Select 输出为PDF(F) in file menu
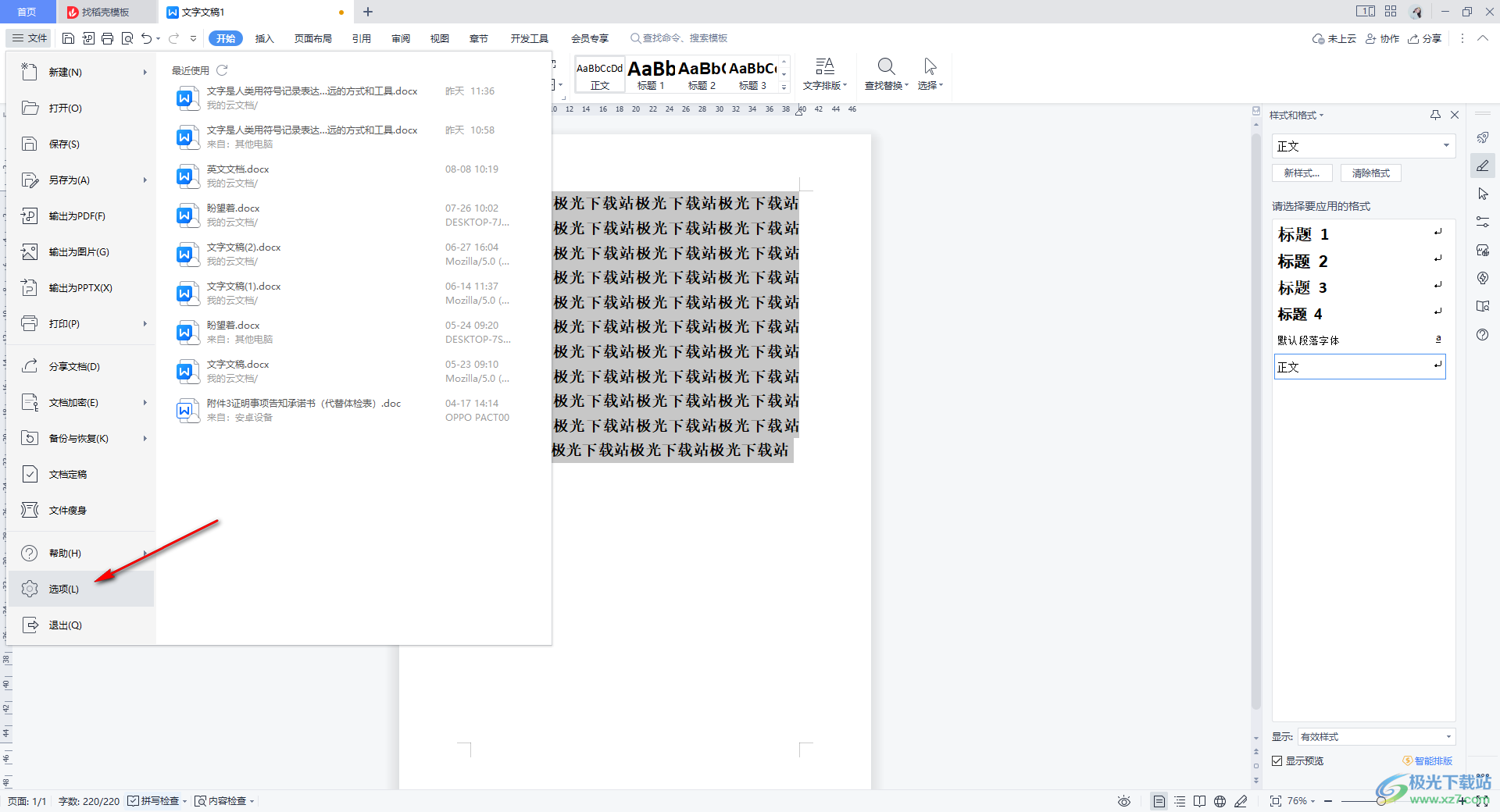The width and height of the screenshot is (1500, 812). pos(82,215)
